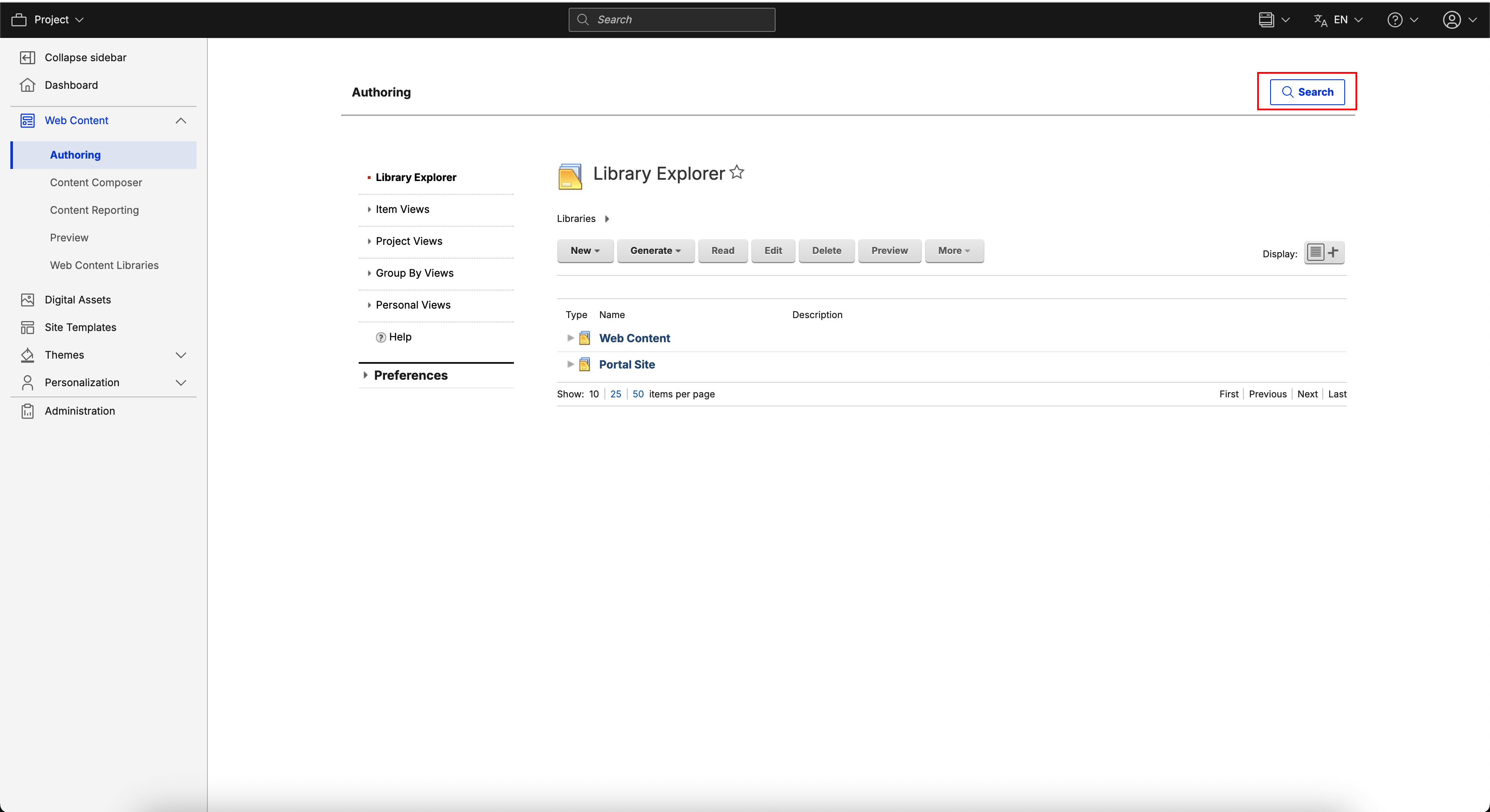Expand the Web Content library row
This screenshot has height=812, width=1490.
coord(570,338)
